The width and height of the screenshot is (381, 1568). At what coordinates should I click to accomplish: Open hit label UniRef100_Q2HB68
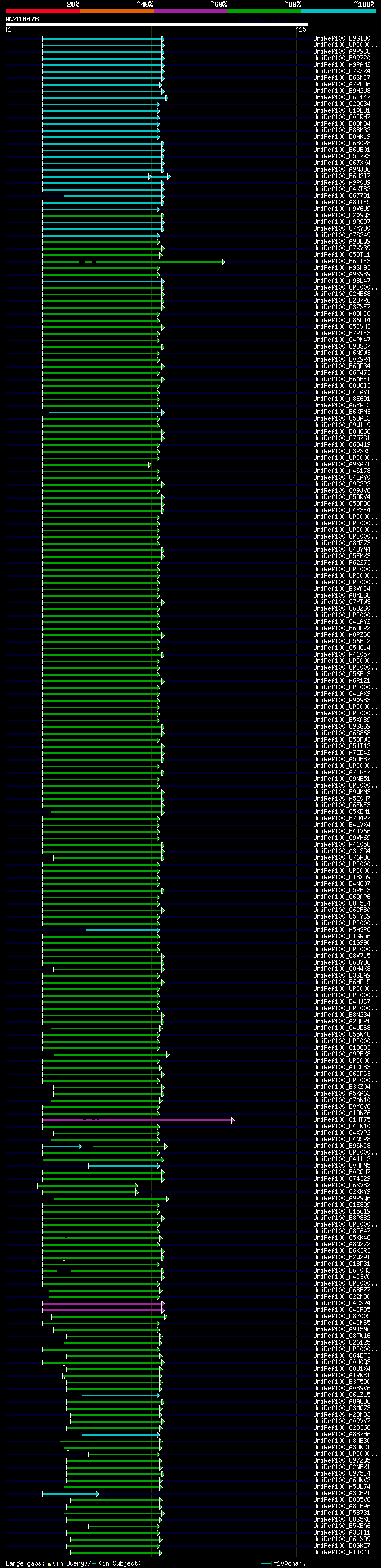(342, 295)
